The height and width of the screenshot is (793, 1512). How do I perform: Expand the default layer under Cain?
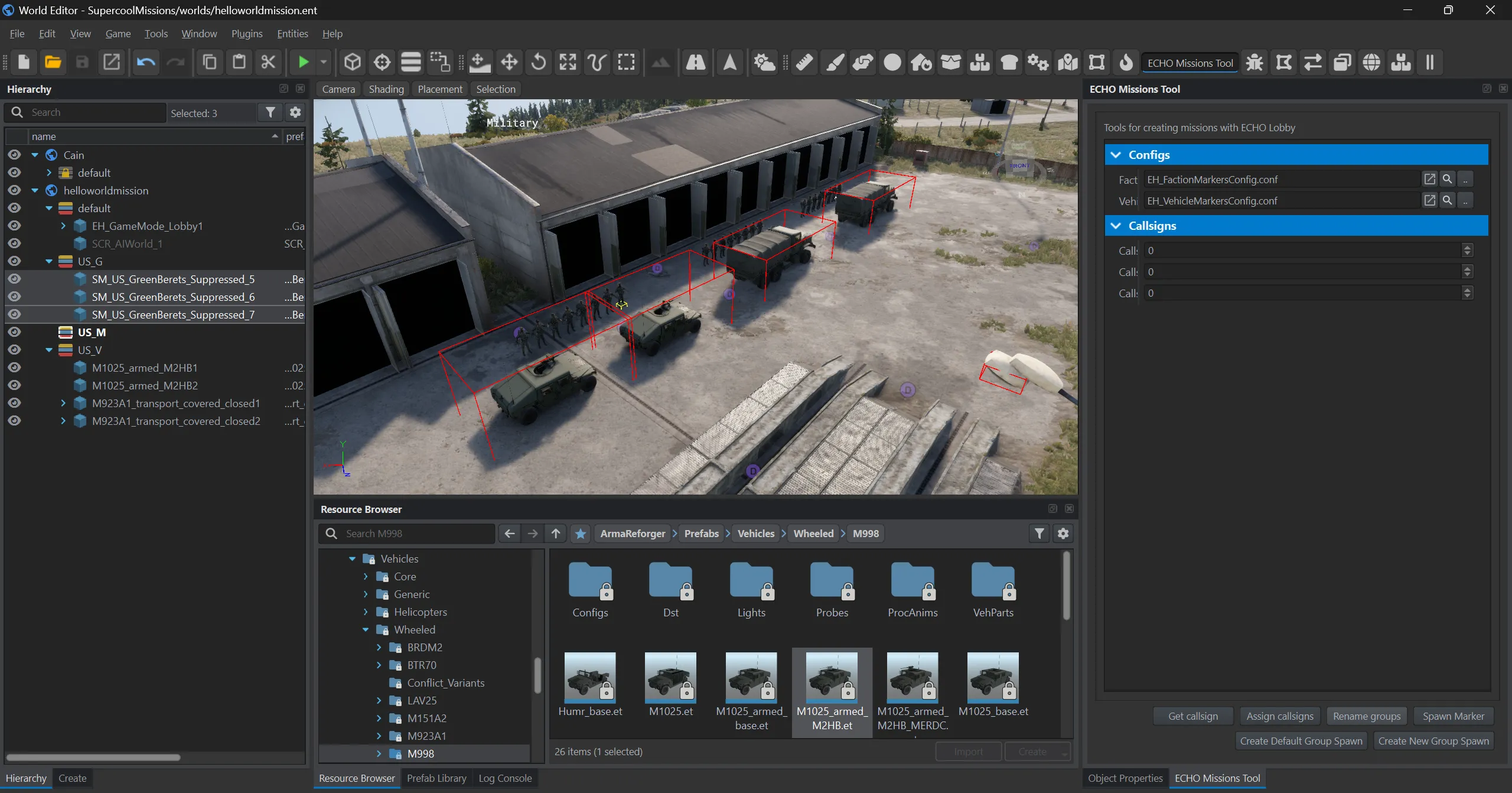click(x=49, y=173)
